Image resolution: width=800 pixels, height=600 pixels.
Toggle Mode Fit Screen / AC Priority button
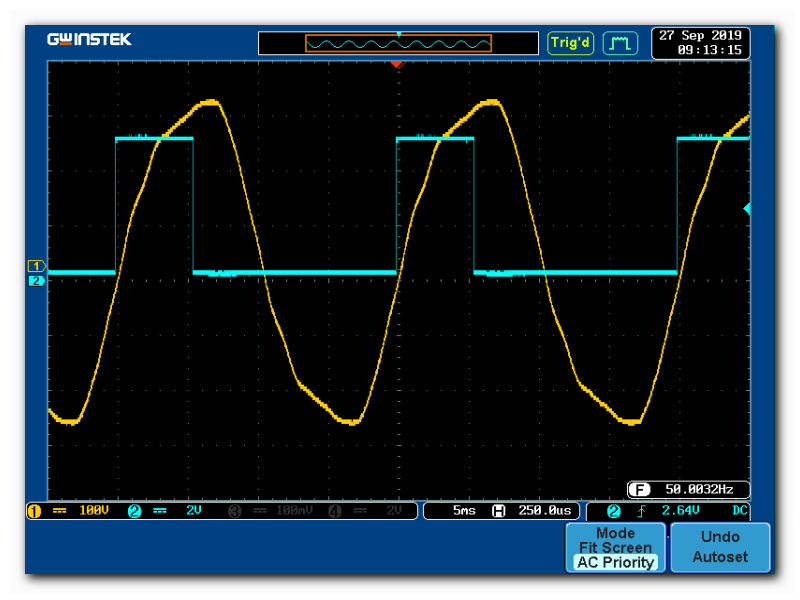tap(616, 548)
